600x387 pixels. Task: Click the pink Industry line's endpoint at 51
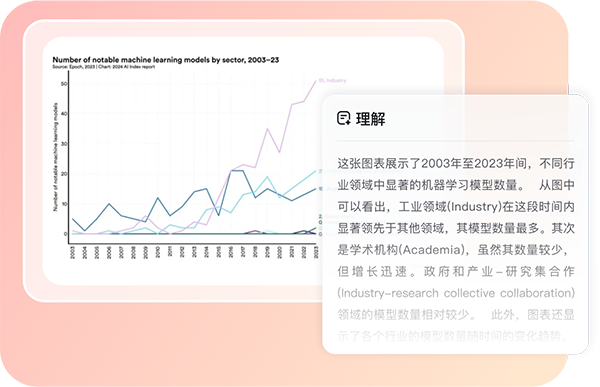[316, 81]
